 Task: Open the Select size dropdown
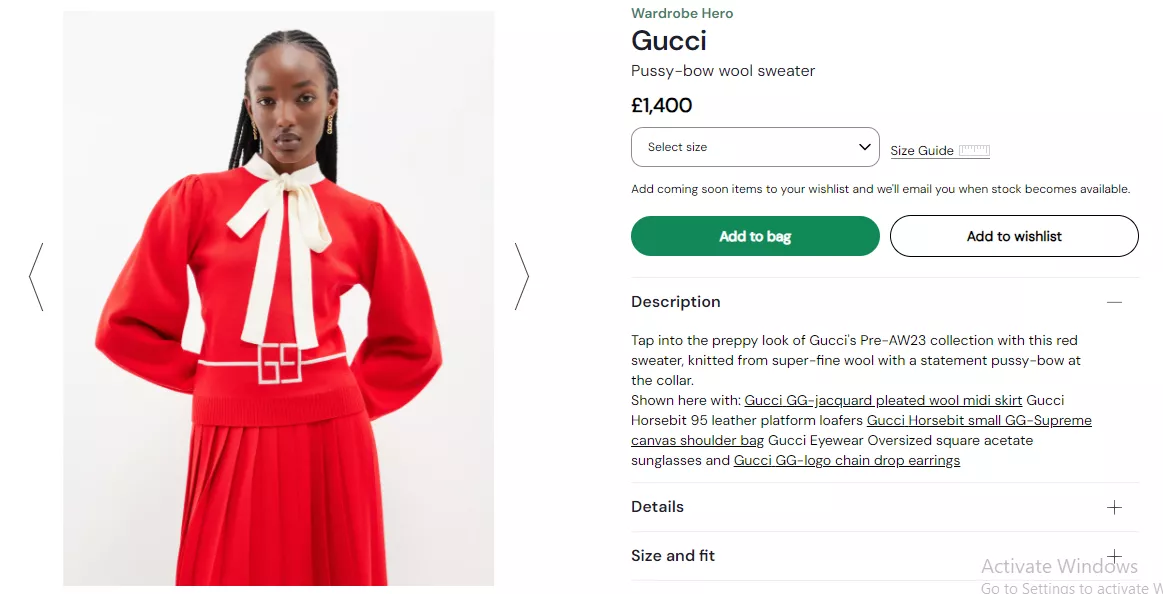pyautogui.click(x=755, y=147)
